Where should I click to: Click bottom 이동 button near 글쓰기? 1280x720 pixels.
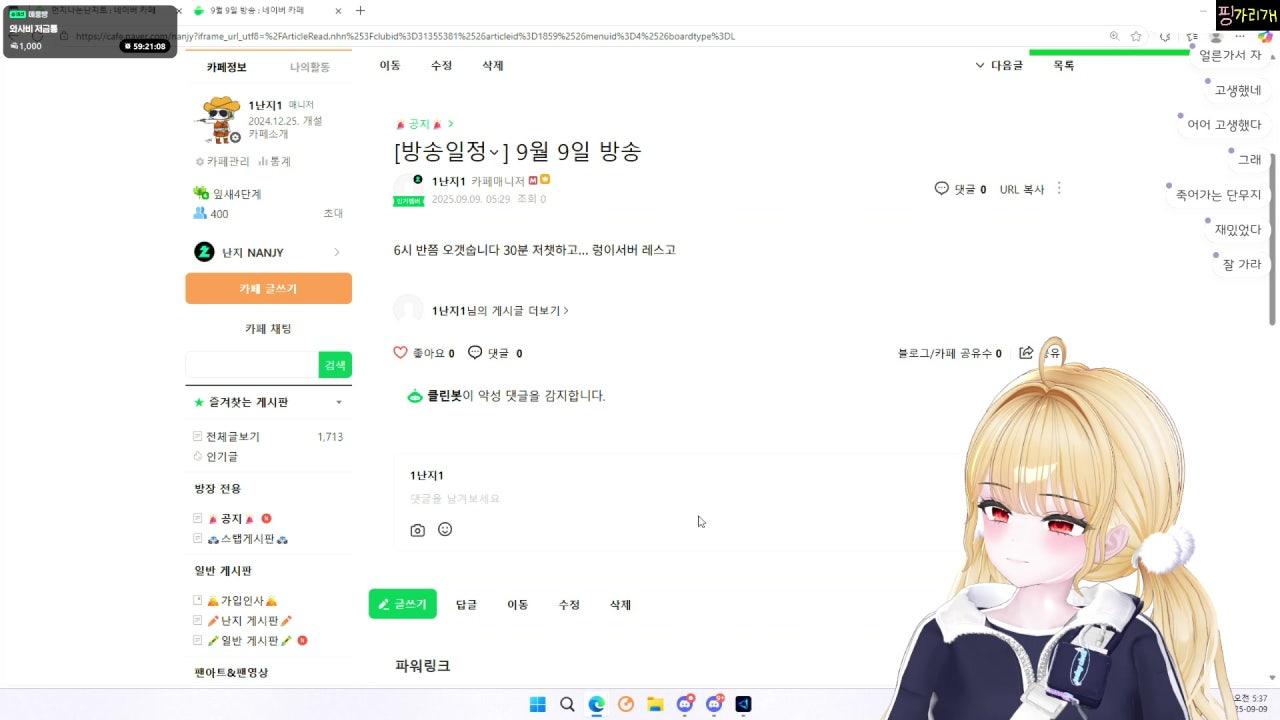coord(517,605)
